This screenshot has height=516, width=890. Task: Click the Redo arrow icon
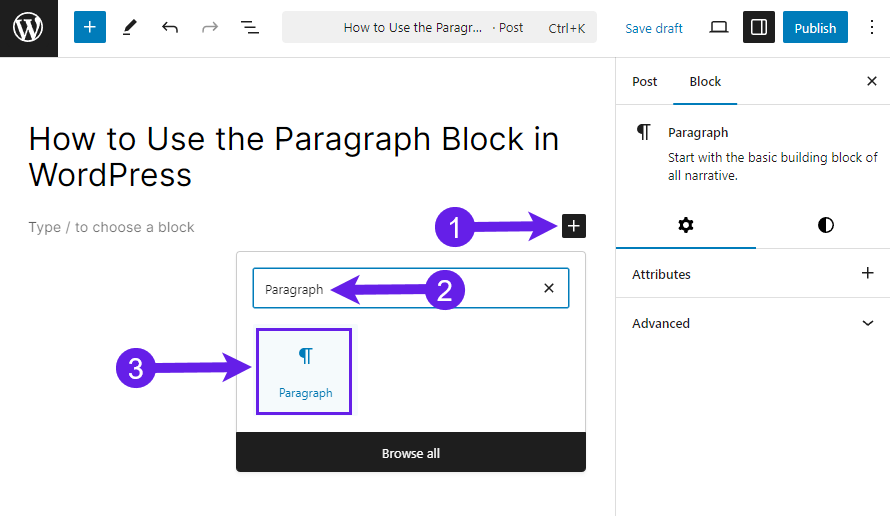(x=210, y=27)
